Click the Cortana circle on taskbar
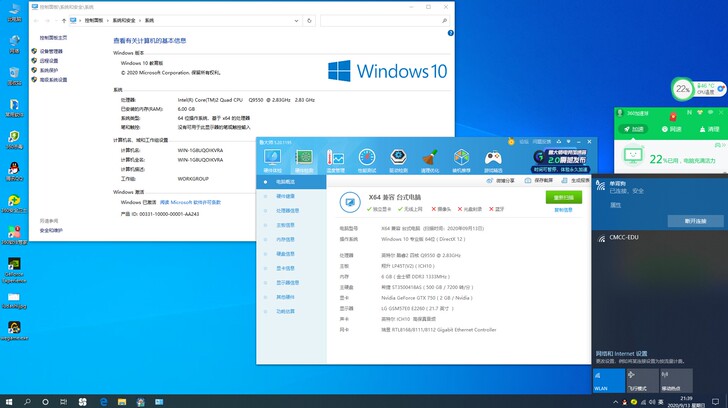The image size is (728, 408). tap(45, 402)
